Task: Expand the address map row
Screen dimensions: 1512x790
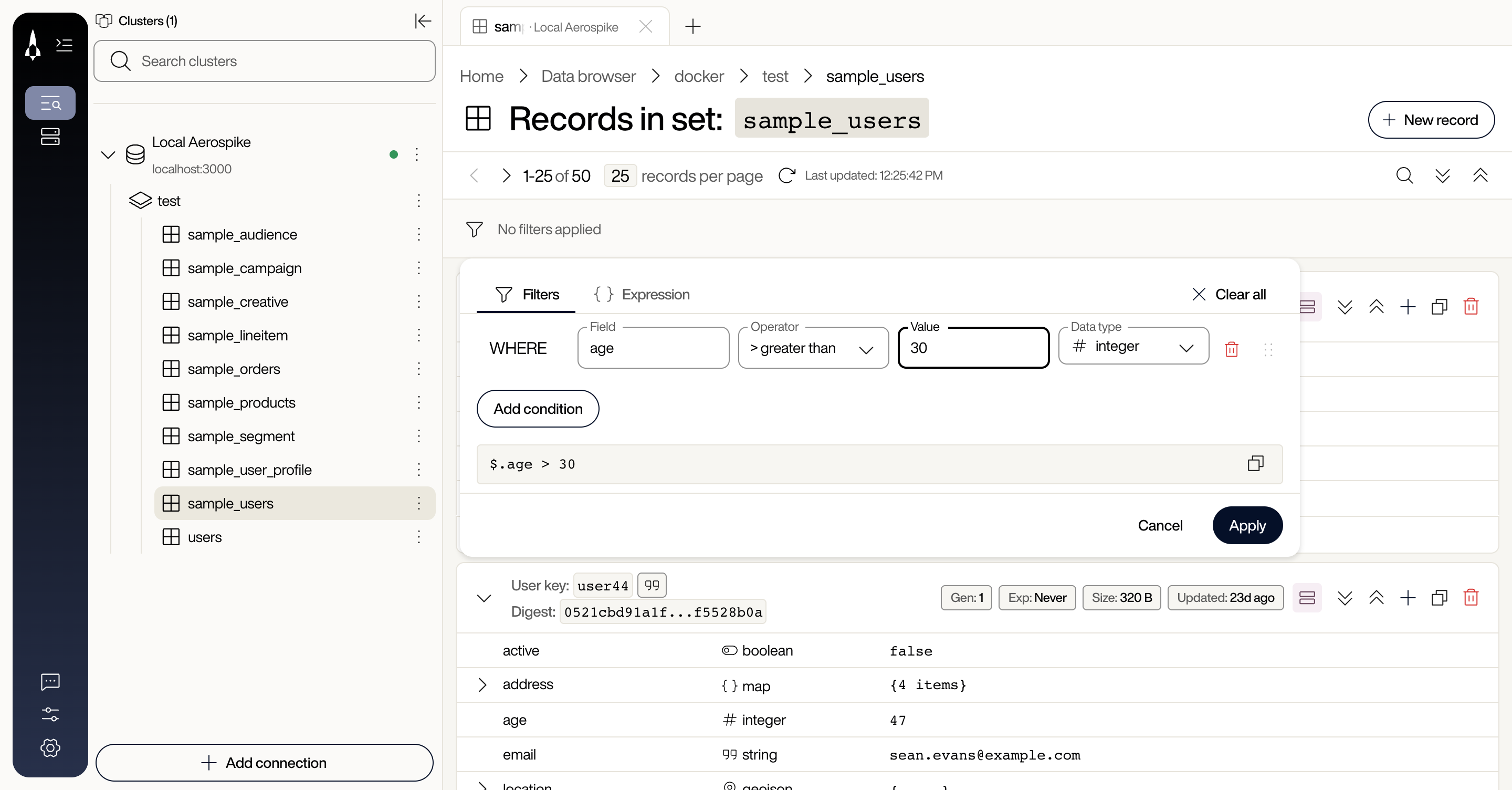Action: [x=482, y=684]
